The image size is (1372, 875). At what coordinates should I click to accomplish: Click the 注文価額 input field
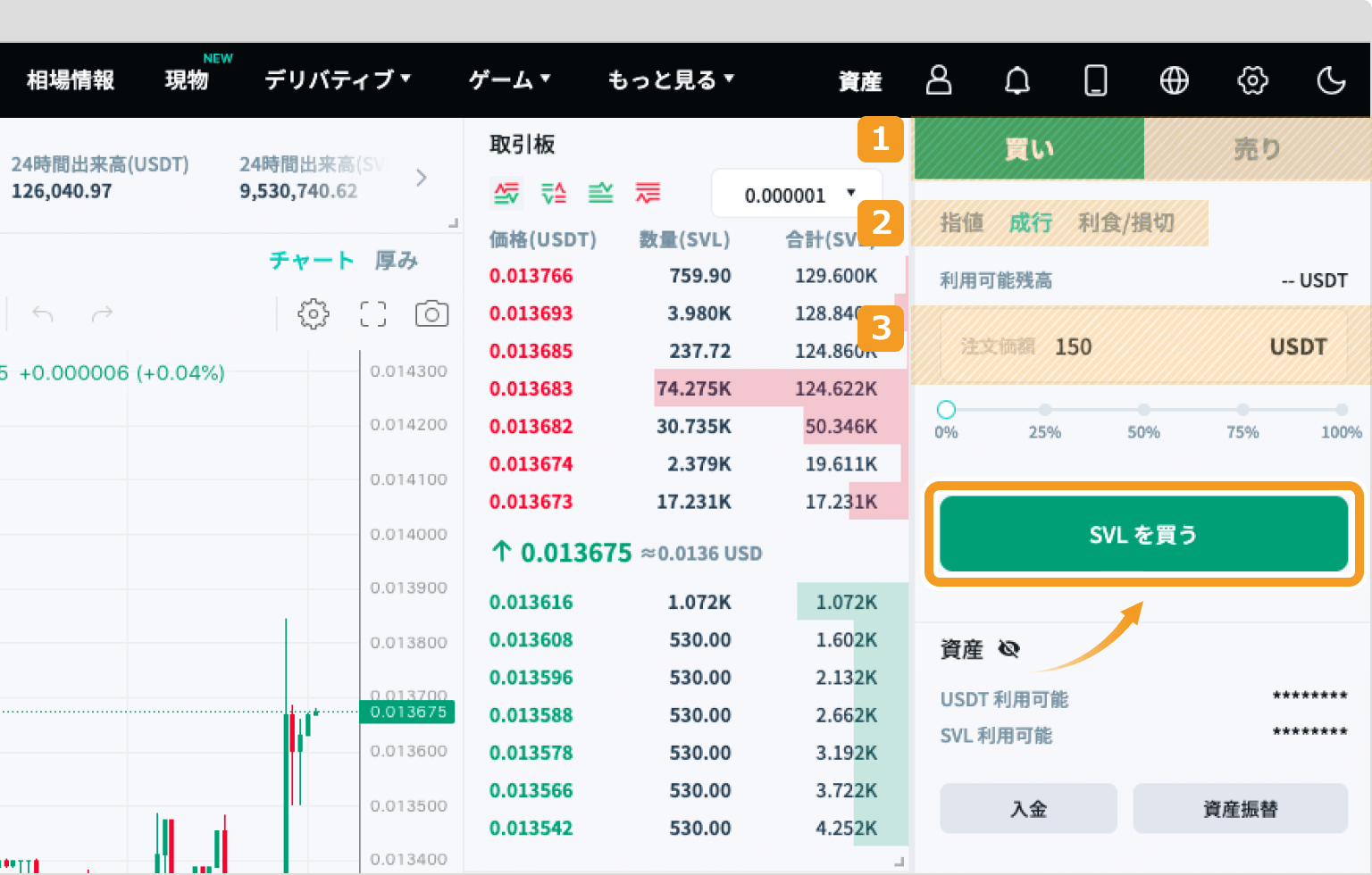point(1143,346)
